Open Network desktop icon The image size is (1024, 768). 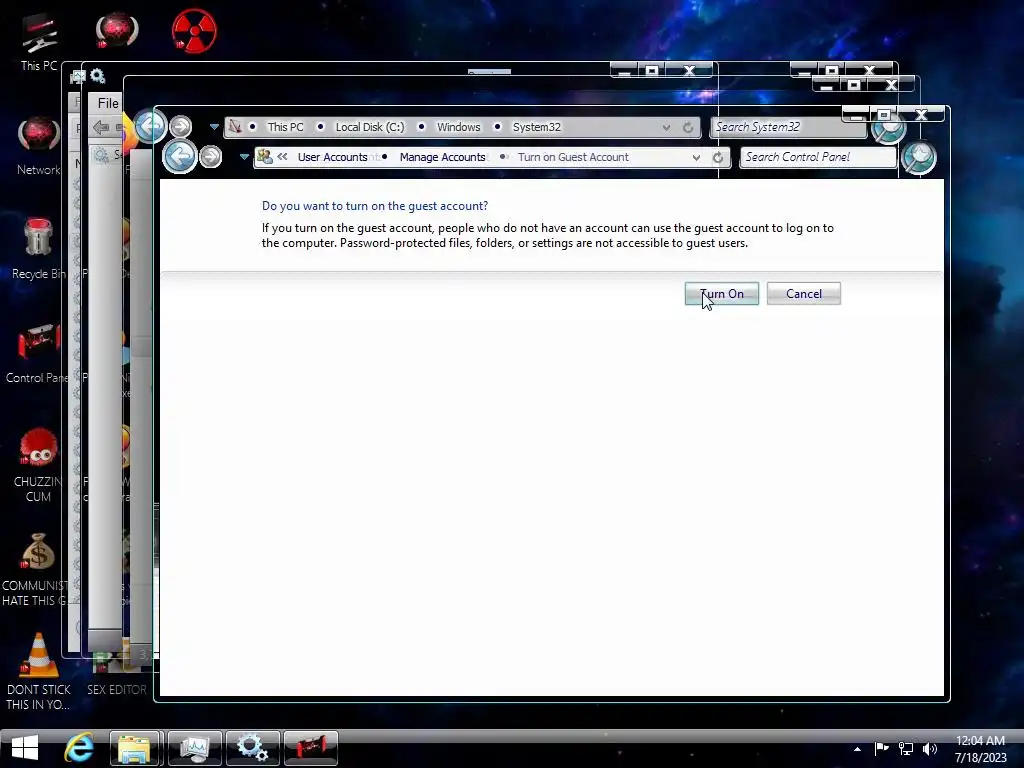tap(39, 146)
